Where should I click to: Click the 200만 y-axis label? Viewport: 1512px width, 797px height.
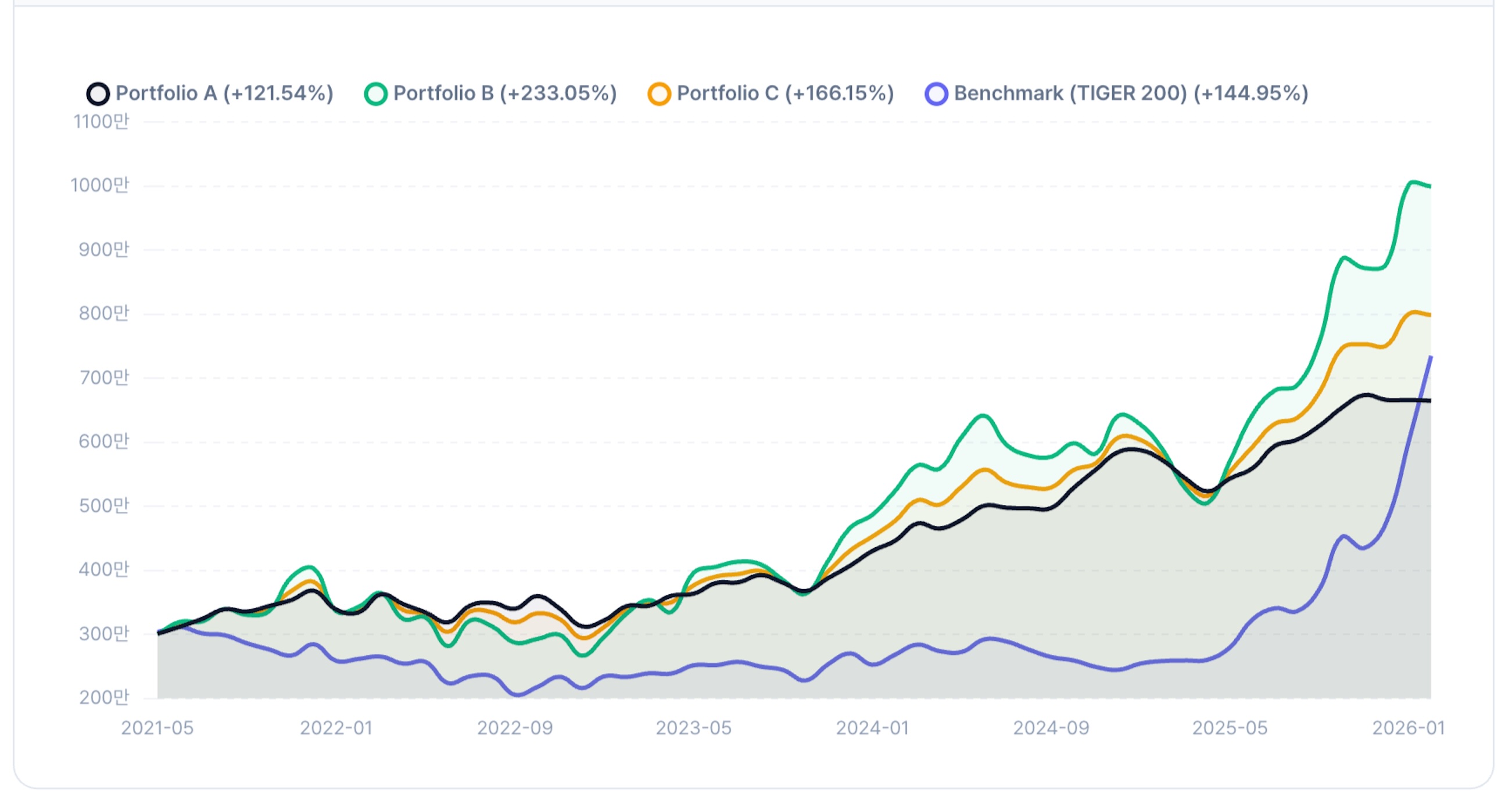coord(104,697)
